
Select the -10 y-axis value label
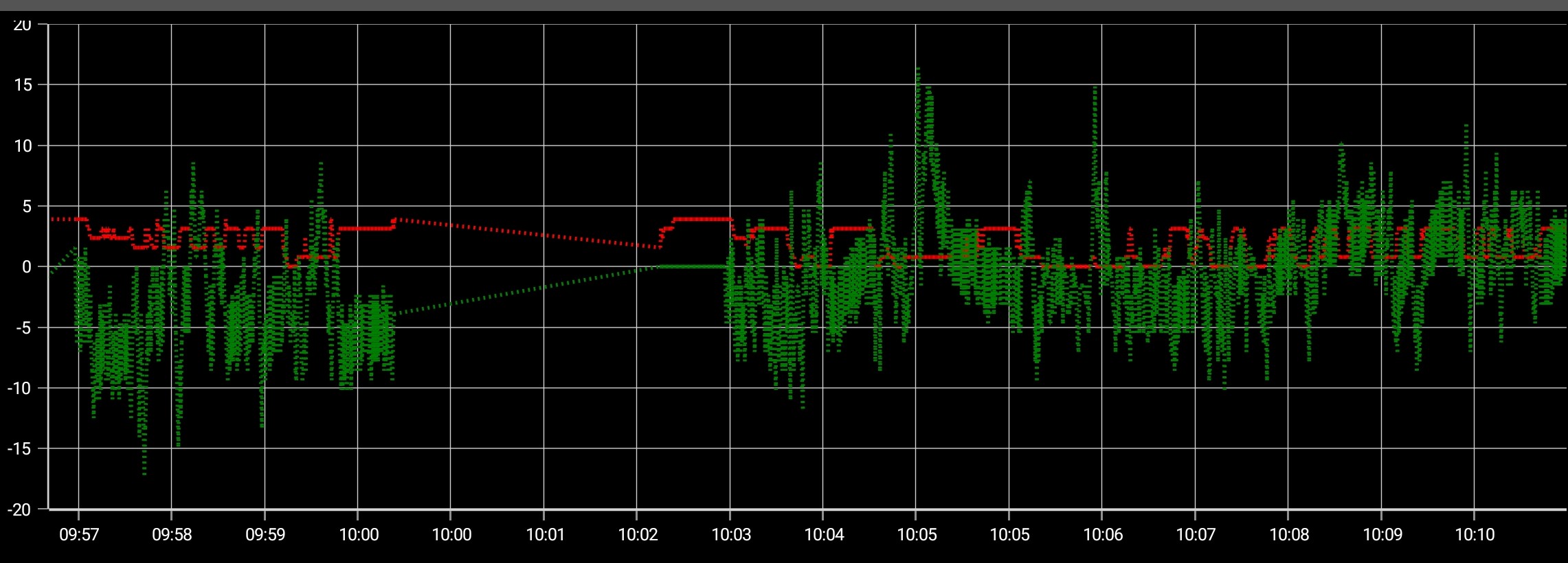(x=20, y=389)
